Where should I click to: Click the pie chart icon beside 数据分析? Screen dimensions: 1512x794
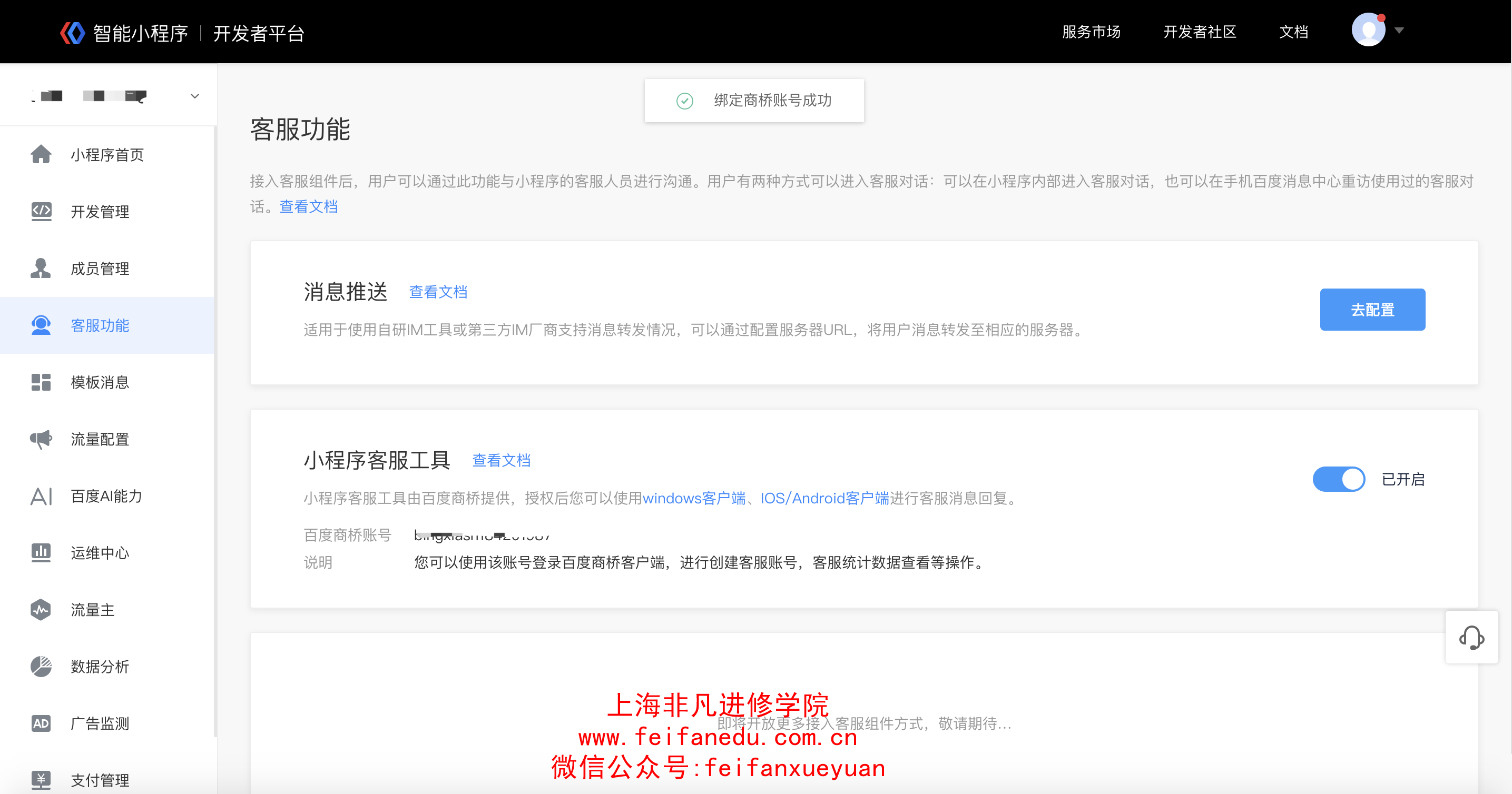[41, 667]
